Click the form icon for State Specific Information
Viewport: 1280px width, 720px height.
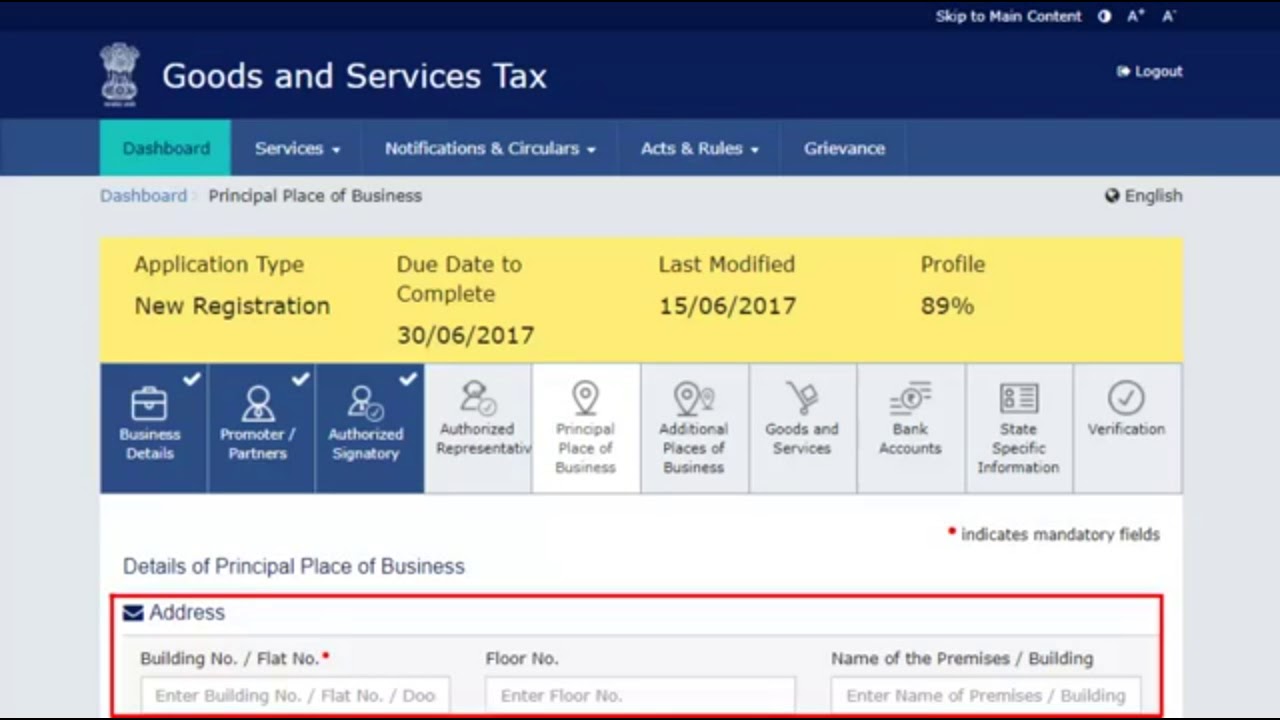1018,398
